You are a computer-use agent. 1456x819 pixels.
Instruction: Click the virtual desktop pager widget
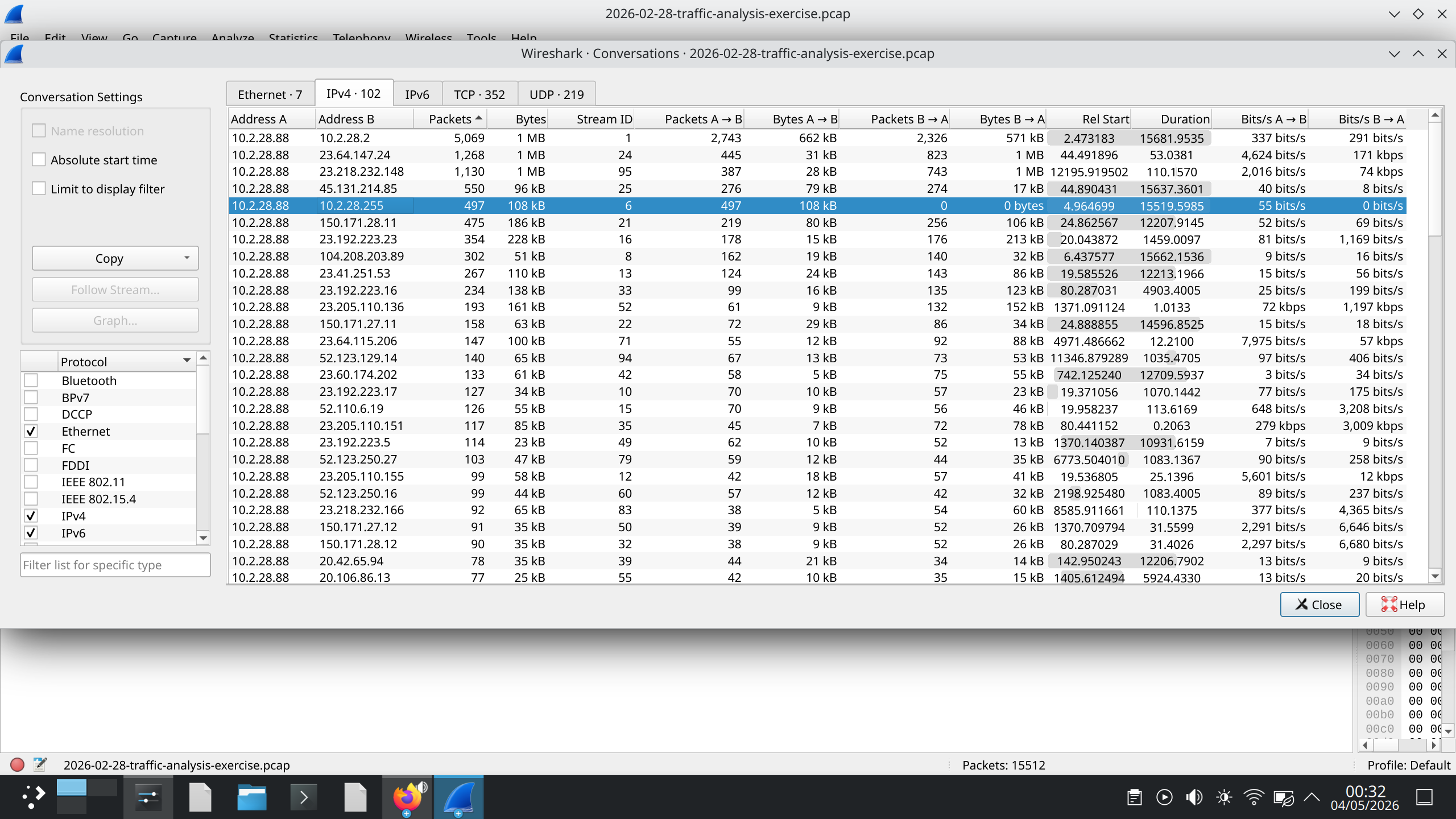coord(86,796)
